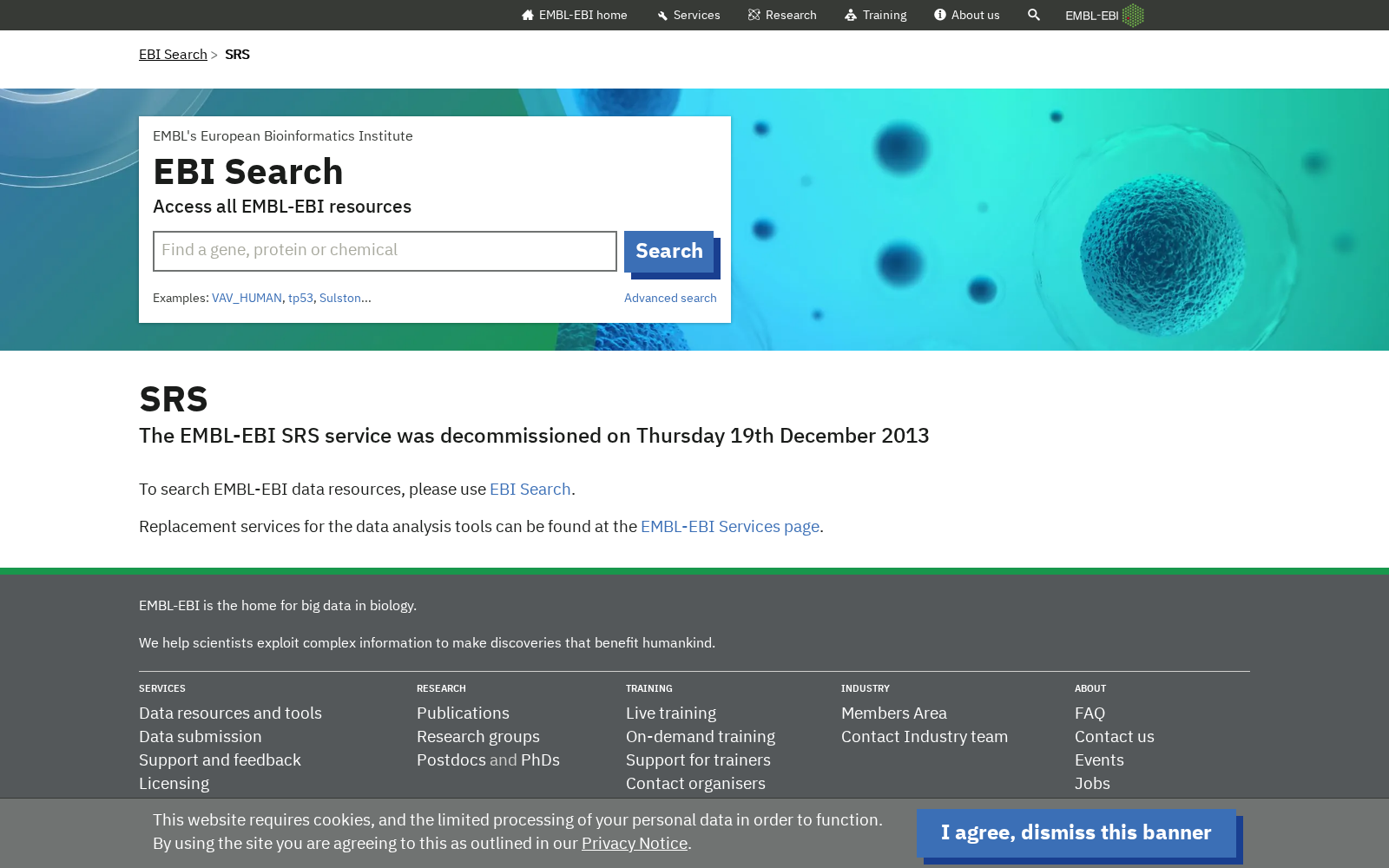Open Jobs footer link

(1092, 784)
